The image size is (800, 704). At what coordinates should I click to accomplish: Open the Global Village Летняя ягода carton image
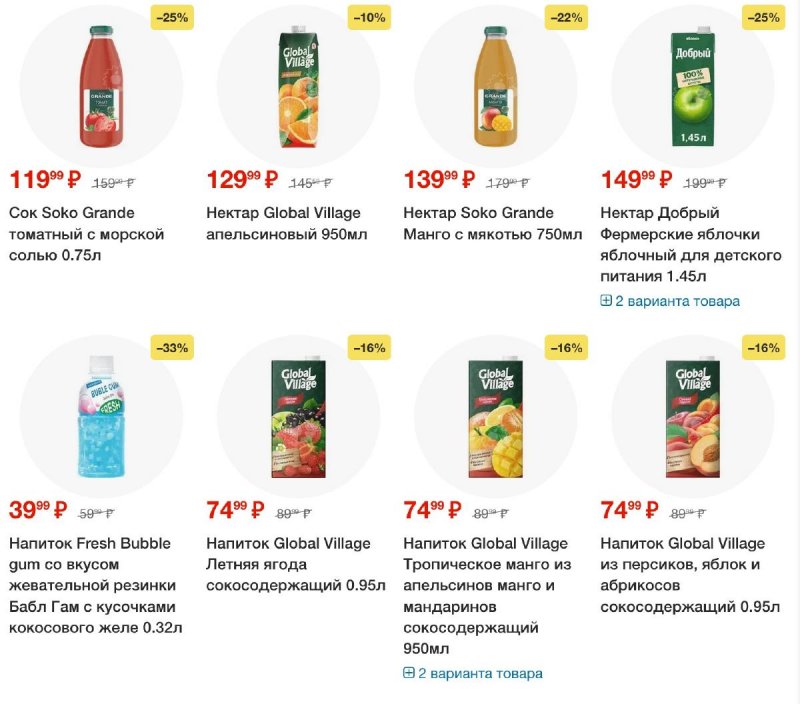pos(298,416)
